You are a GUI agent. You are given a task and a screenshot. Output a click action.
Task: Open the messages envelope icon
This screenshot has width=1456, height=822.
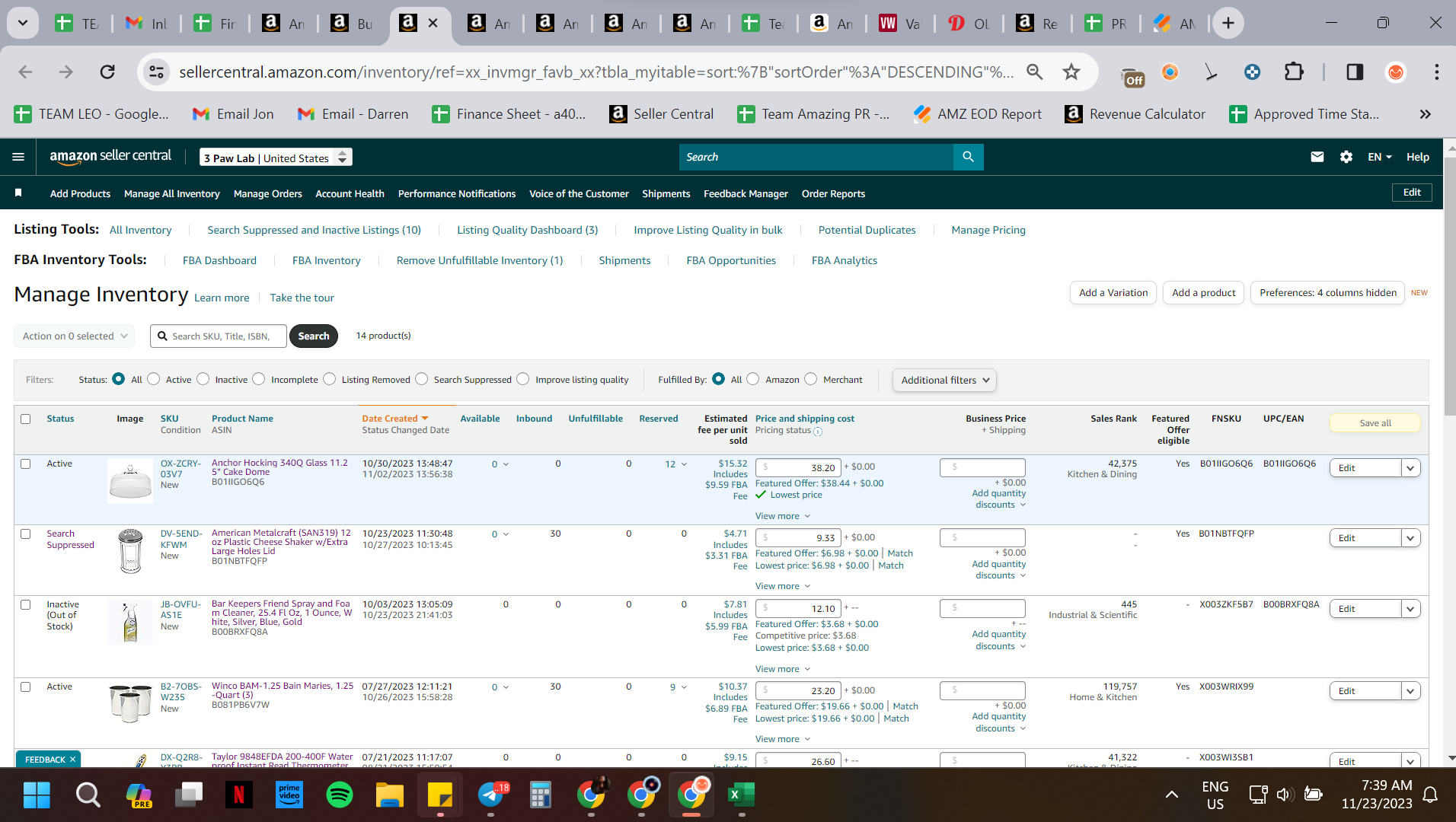(x=1317, y=157)
